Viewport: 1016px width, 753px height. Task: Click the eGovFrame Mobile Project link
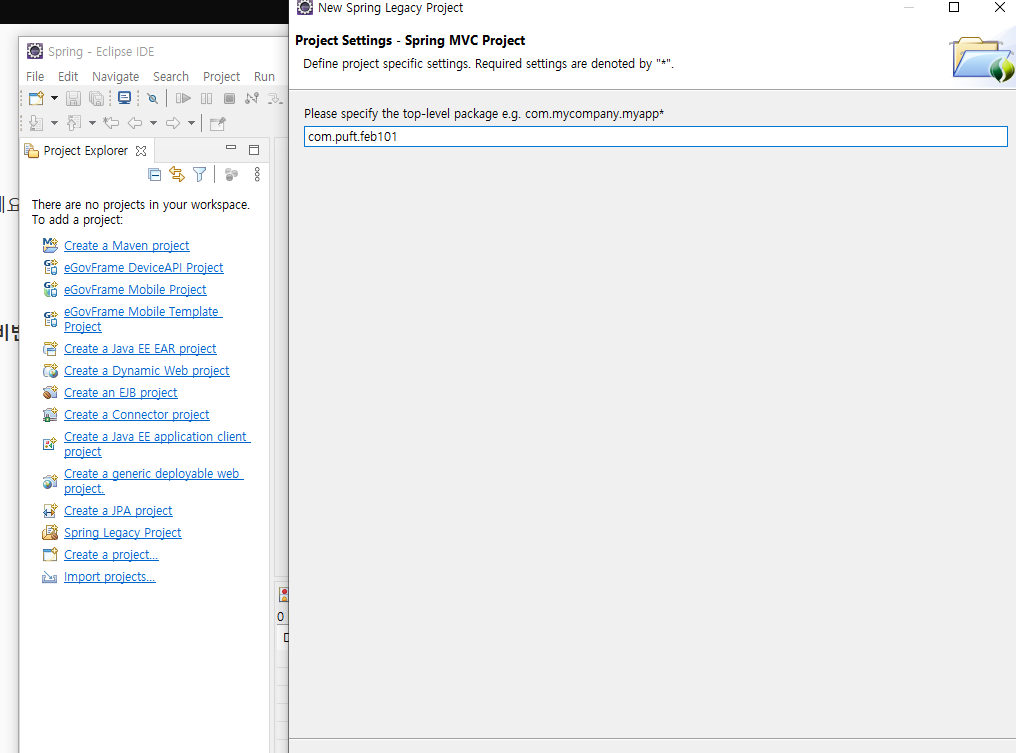click(x=135, y=290)
